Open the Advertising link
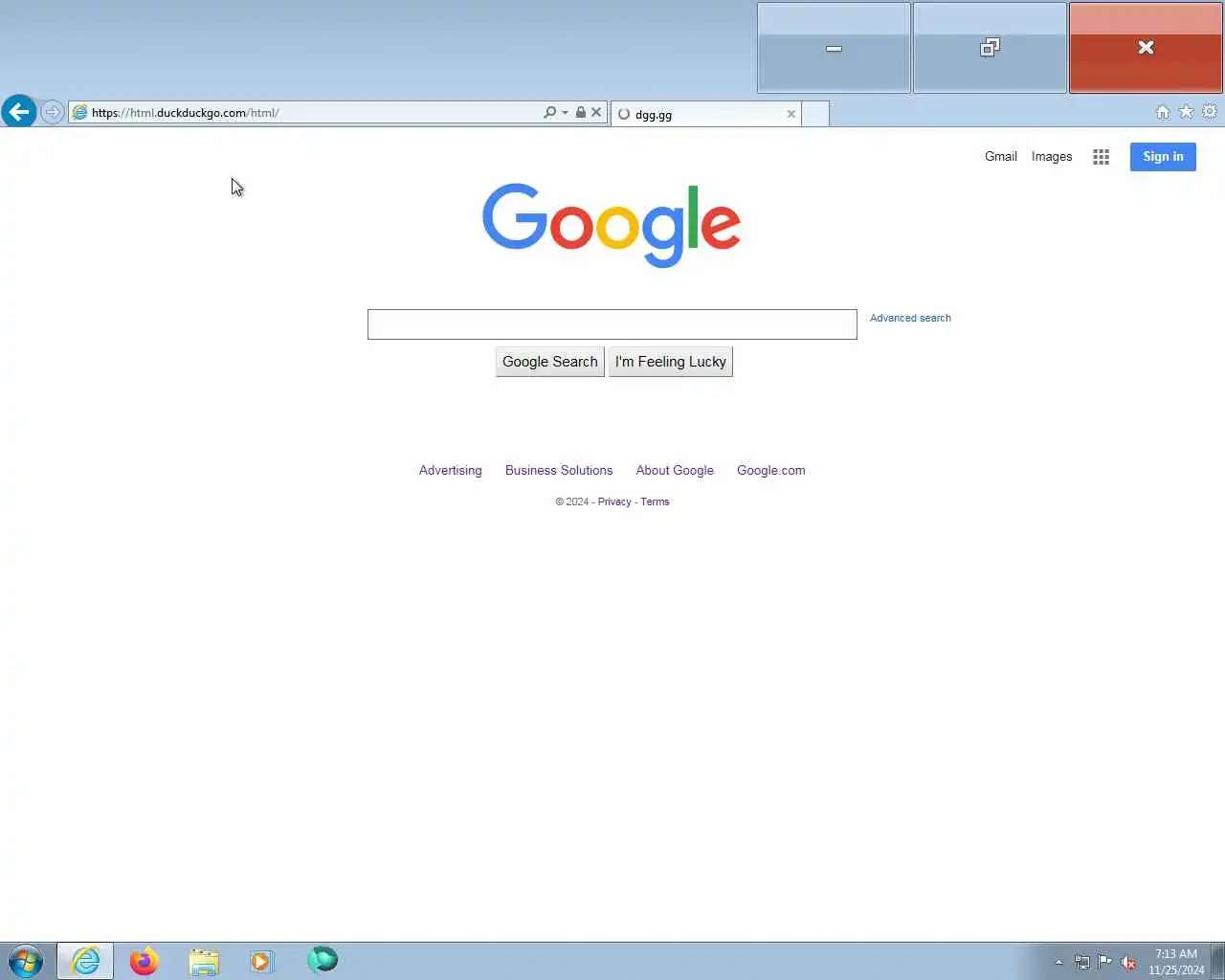Image resolution: width=1225 pixels, height=980 pixels. point(451,471)
